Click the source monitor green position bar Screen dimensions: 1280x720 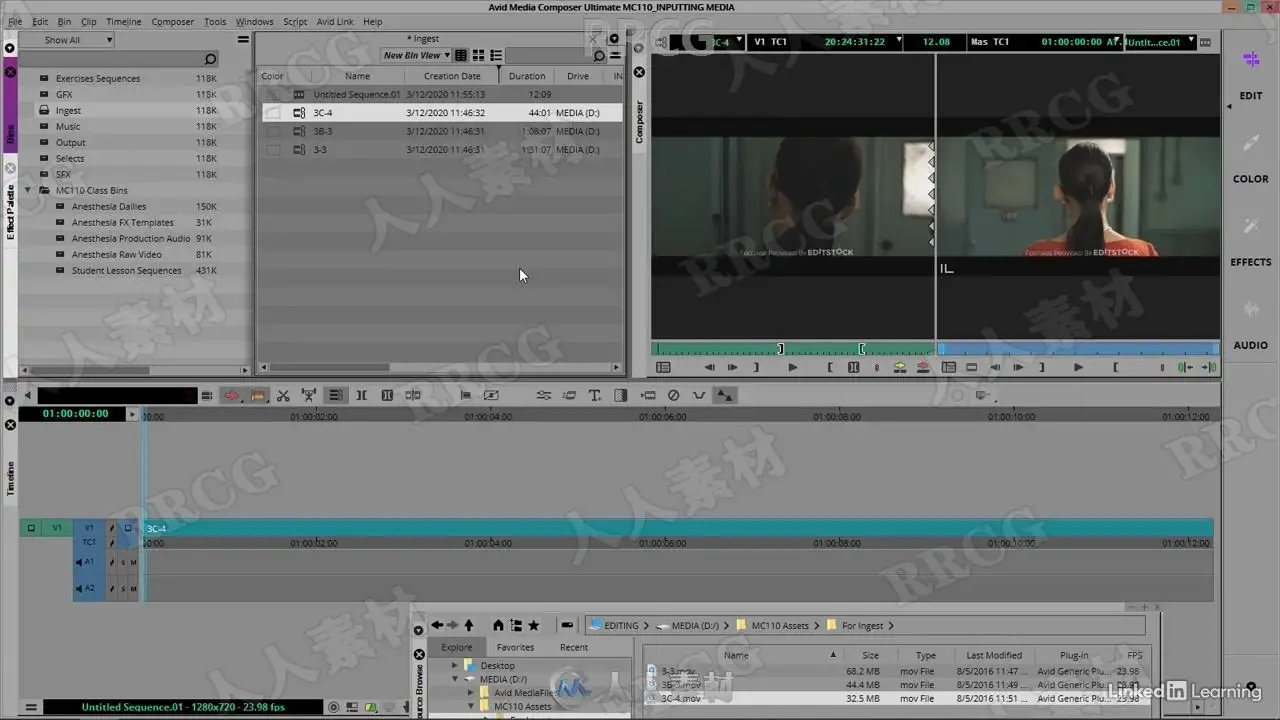point(793,349)
